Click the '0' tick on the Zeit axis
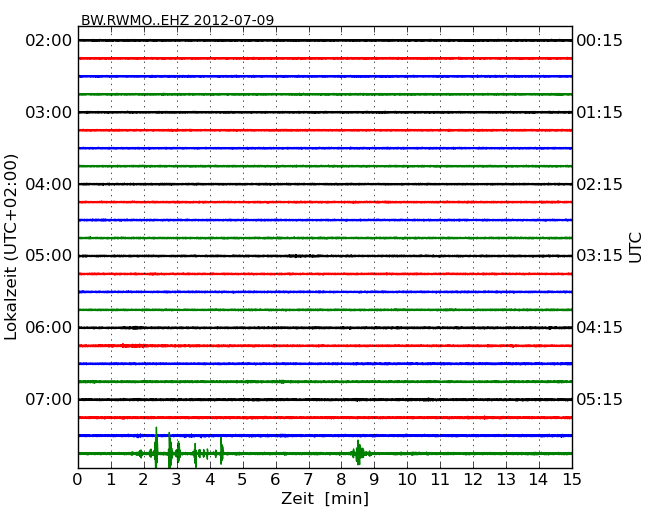The width and height of the screenshot is (650, 520). [x=78, y=479]
